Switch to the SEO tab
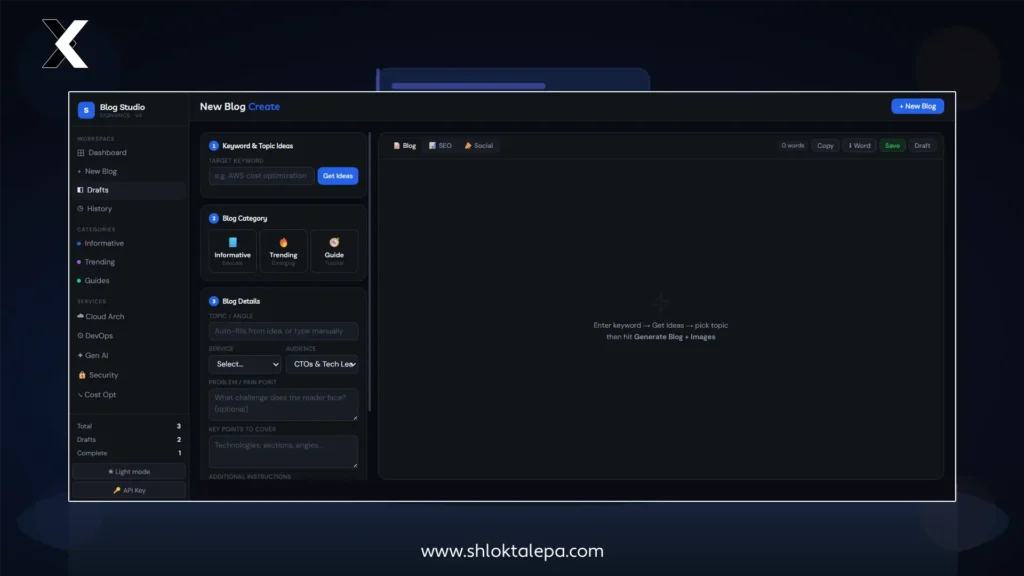The height and width of the screenshot is (576, 1024). pyautogui.click(x=441, y=146)
